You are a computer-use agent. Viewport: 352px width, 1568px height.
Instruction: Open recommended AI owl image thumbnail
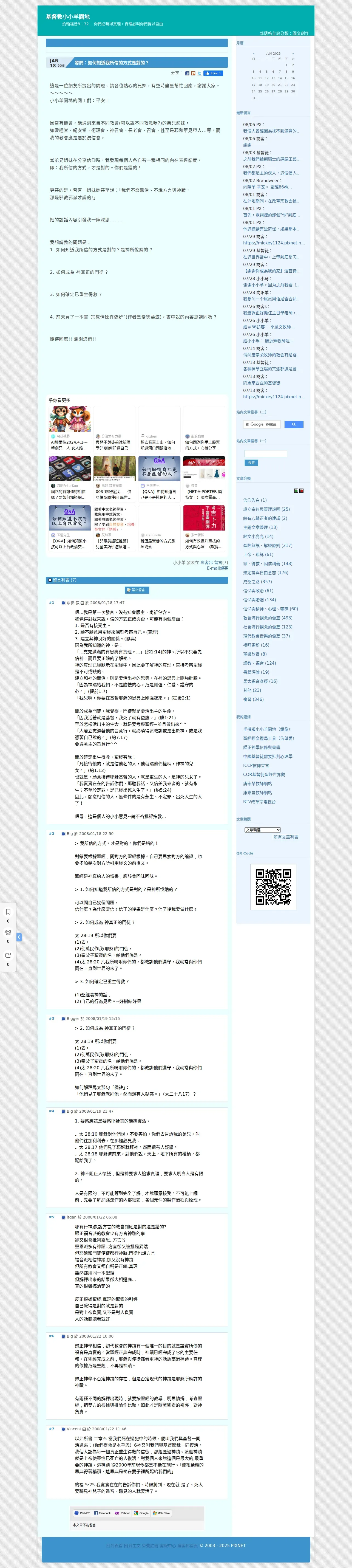pyautogui.click(x=70, y=419)
